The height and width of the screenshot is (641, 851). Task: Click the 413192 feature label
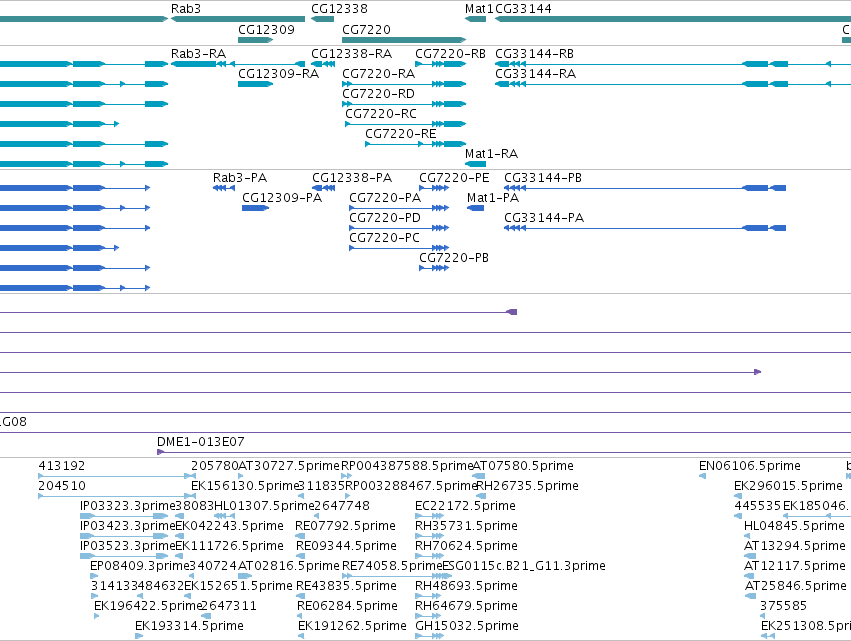coord(62,466)
